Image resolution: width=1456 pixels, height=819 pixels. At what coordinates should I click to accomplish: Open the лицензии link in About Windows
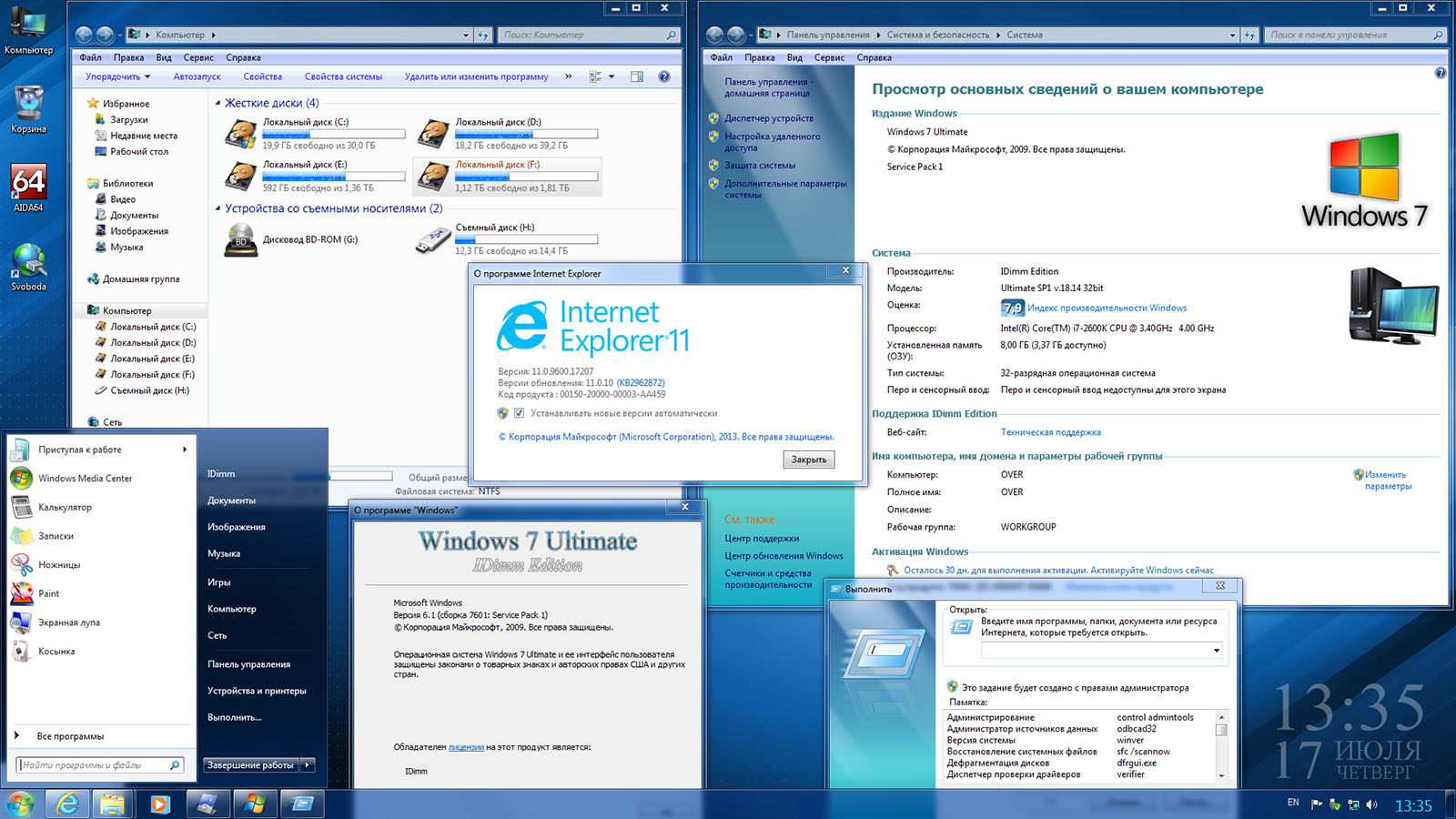[466, 747]
